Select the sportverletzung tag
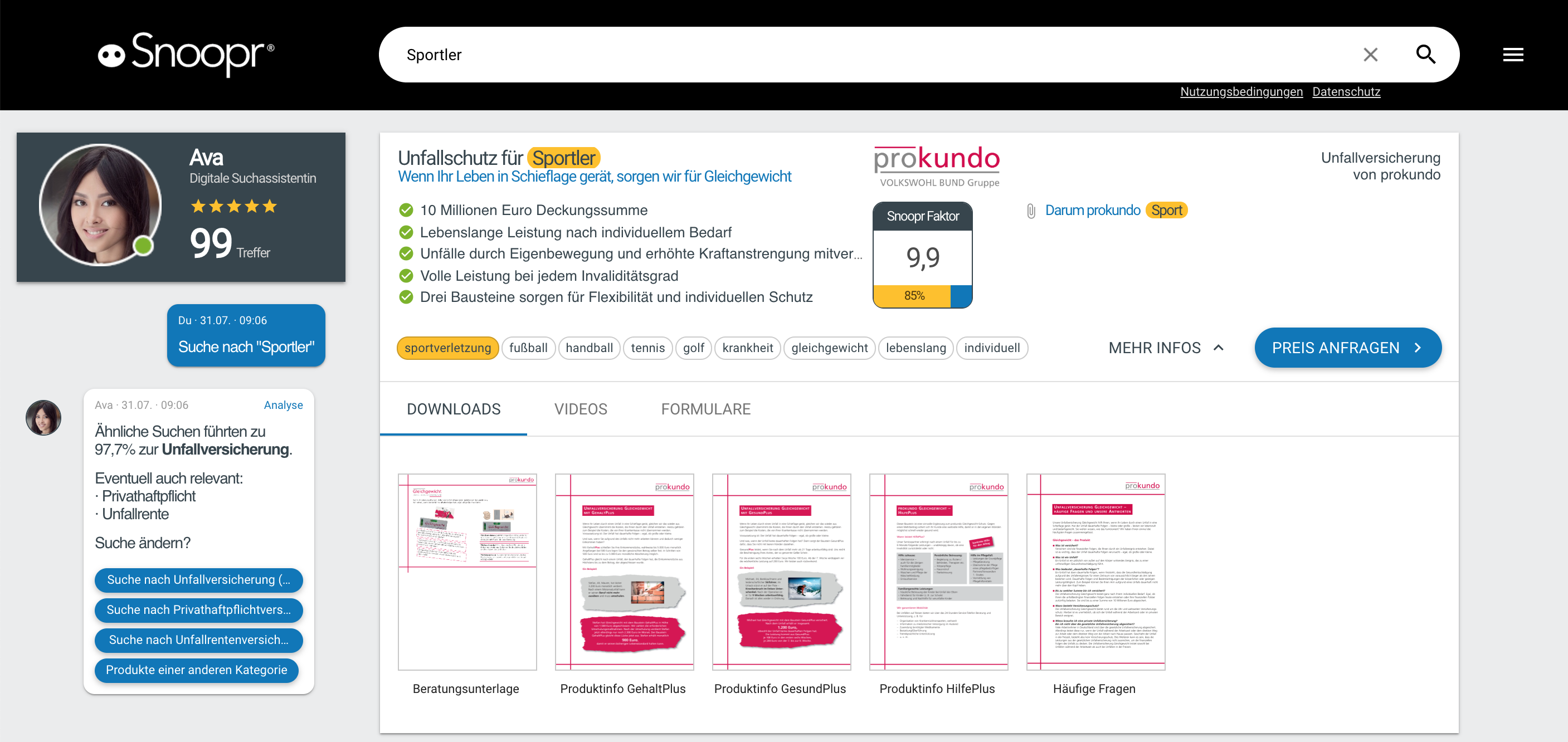 (447, 348)
